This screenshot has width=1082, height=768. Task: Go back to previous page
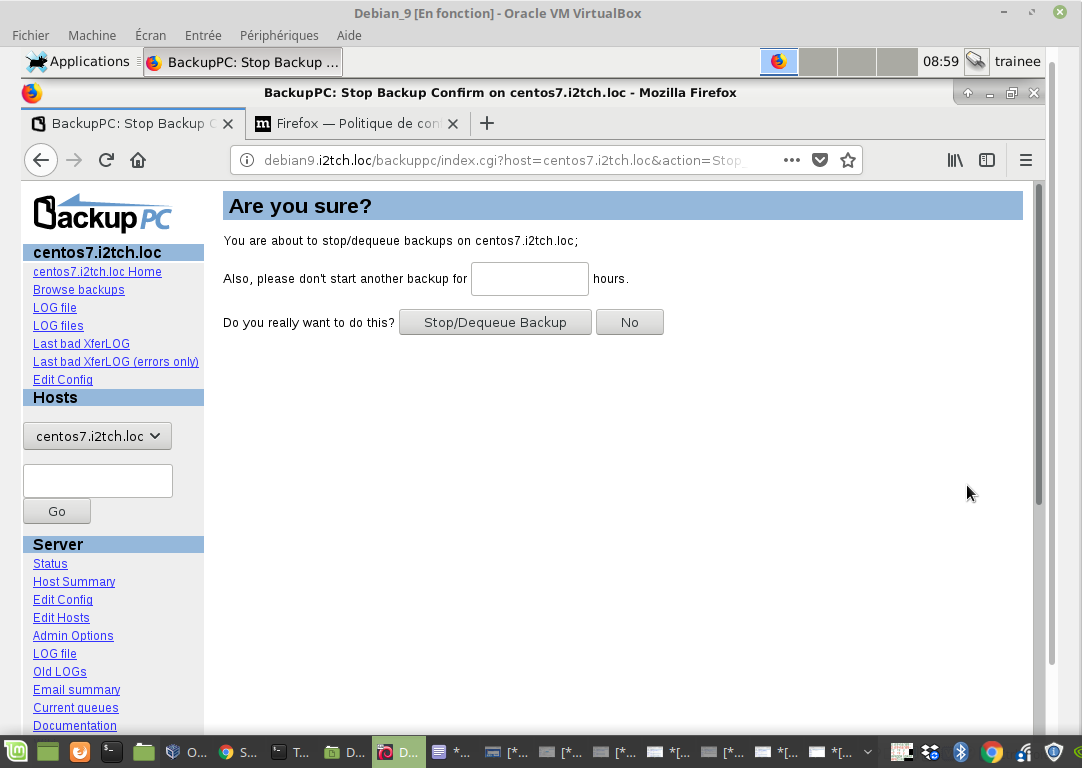(x=40, y=160)
